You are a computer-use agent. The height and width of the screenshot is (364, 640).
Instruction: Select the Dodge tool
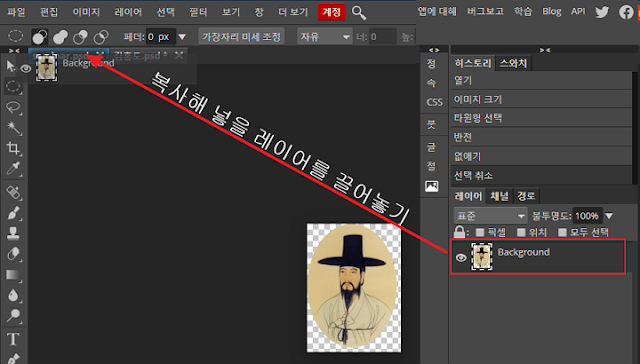[x=13, y=315]
